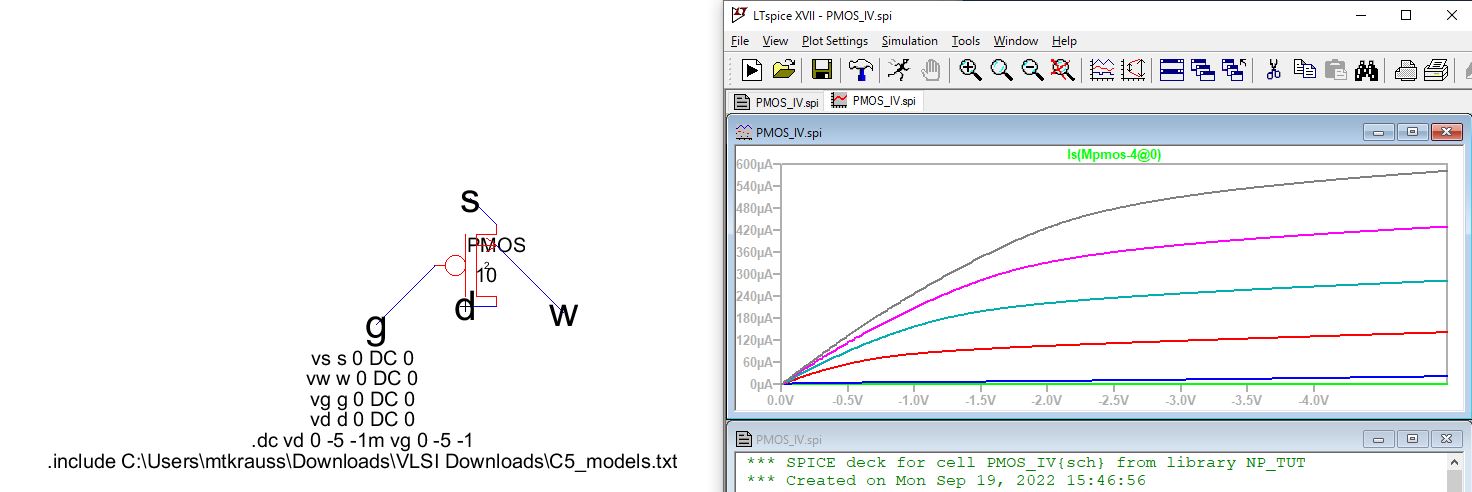This screenshot has height=492, width=1472.
Task: Click the Cut scissors icon
Action: [1273, 69]
